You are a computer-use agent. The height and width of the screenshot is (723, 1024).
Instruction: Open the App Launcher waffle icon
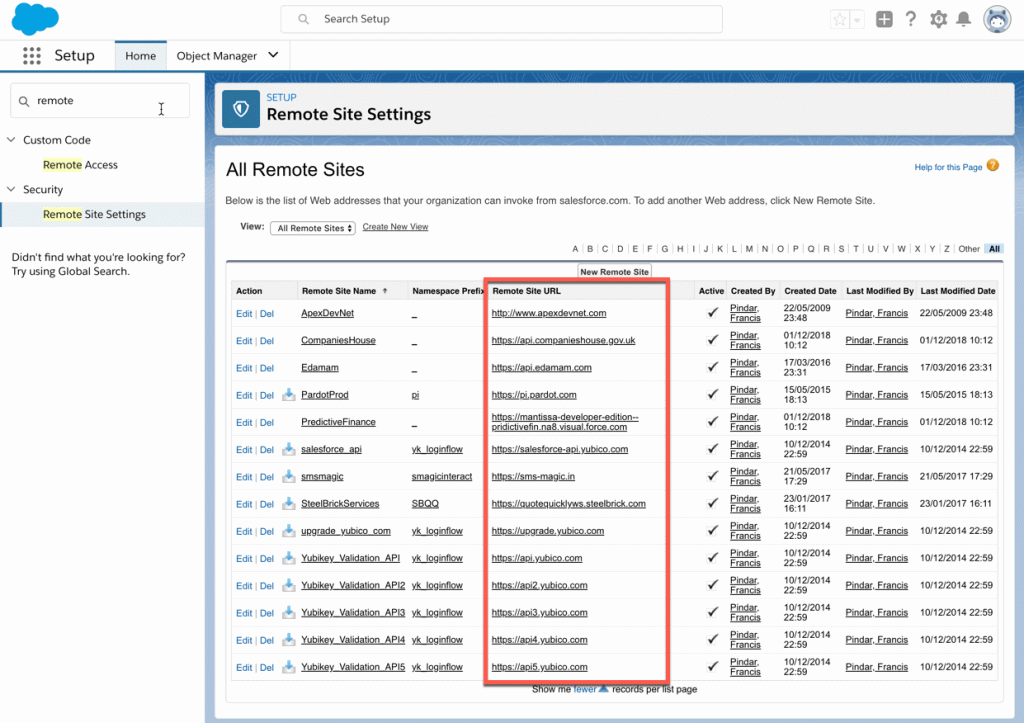pyautogui.click(x=31, y=55)
